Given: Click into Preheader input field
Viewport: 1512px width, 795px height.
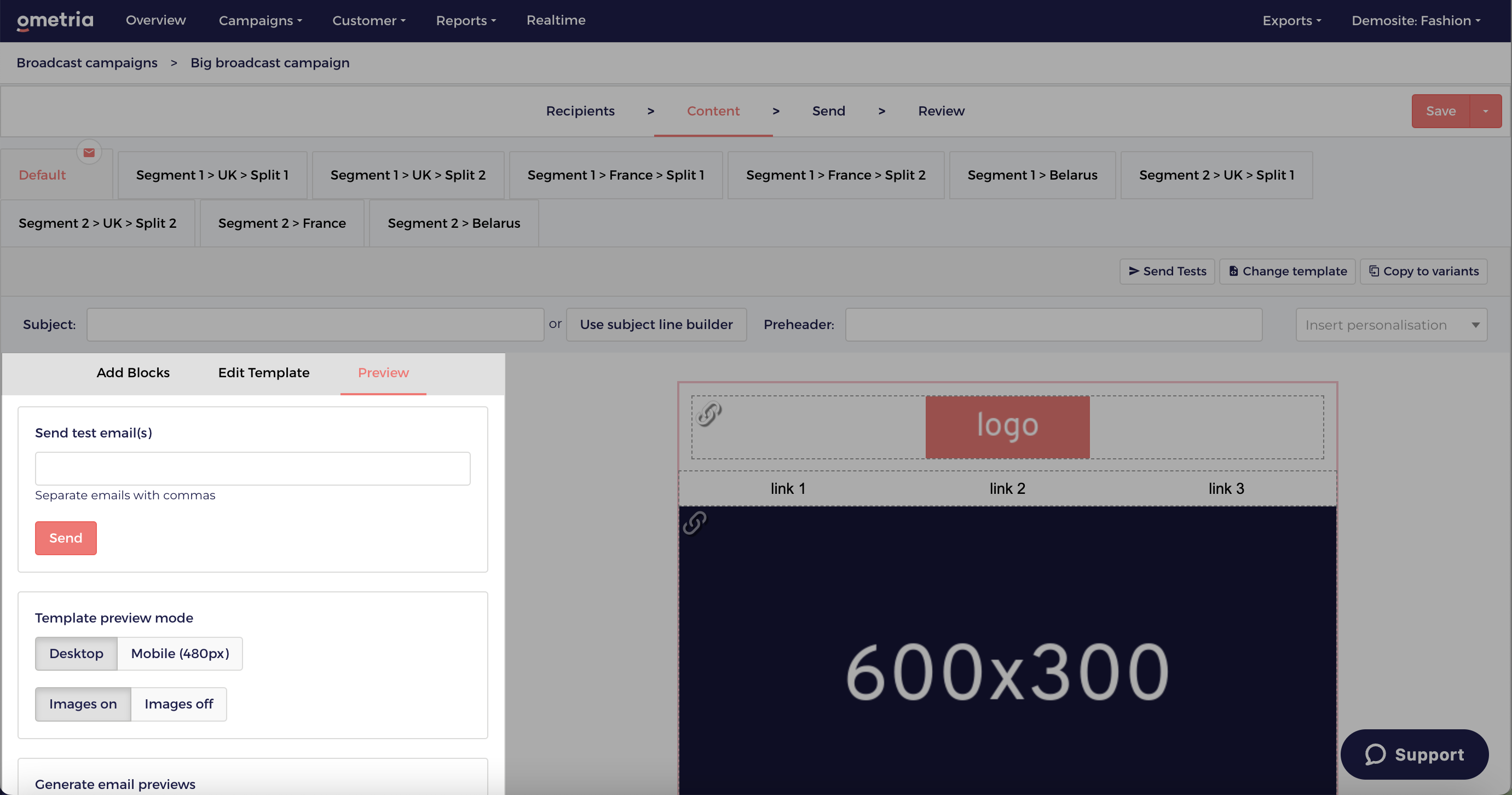Looking at the screenshot, I should pos(1054,325).
